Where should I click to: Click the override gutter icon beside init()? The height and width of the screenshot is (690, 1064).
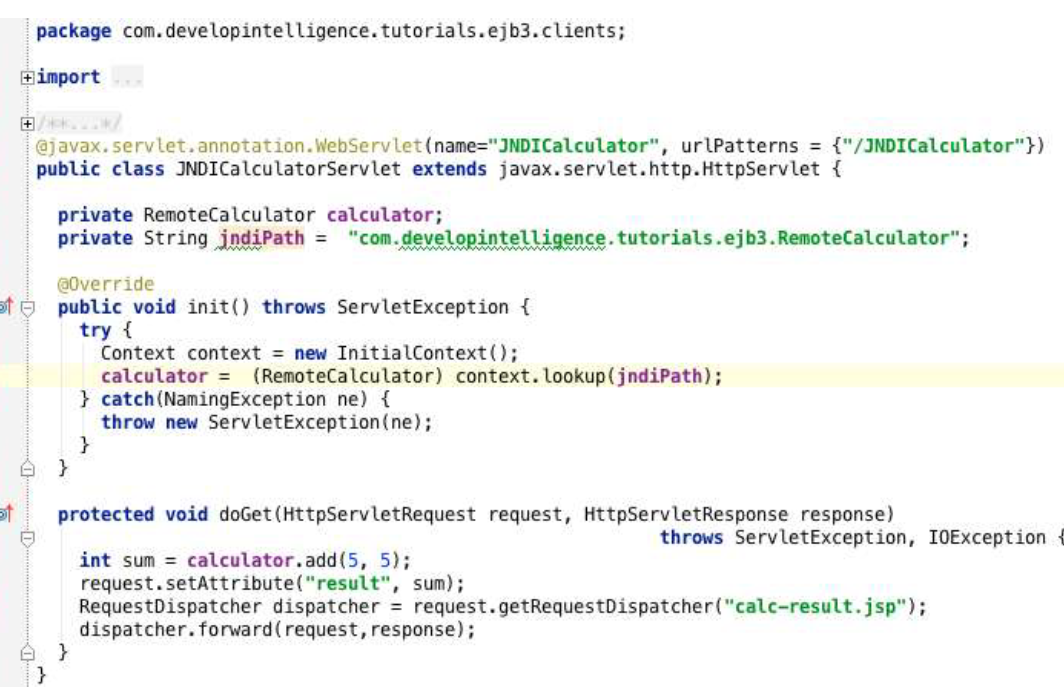click(7, 306)
